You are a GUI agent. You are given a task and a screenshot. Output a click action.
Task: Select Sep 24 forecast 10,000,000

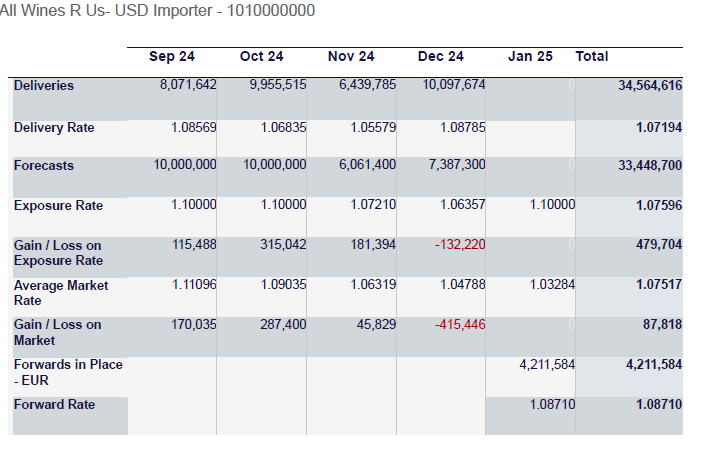click(185, 165)
